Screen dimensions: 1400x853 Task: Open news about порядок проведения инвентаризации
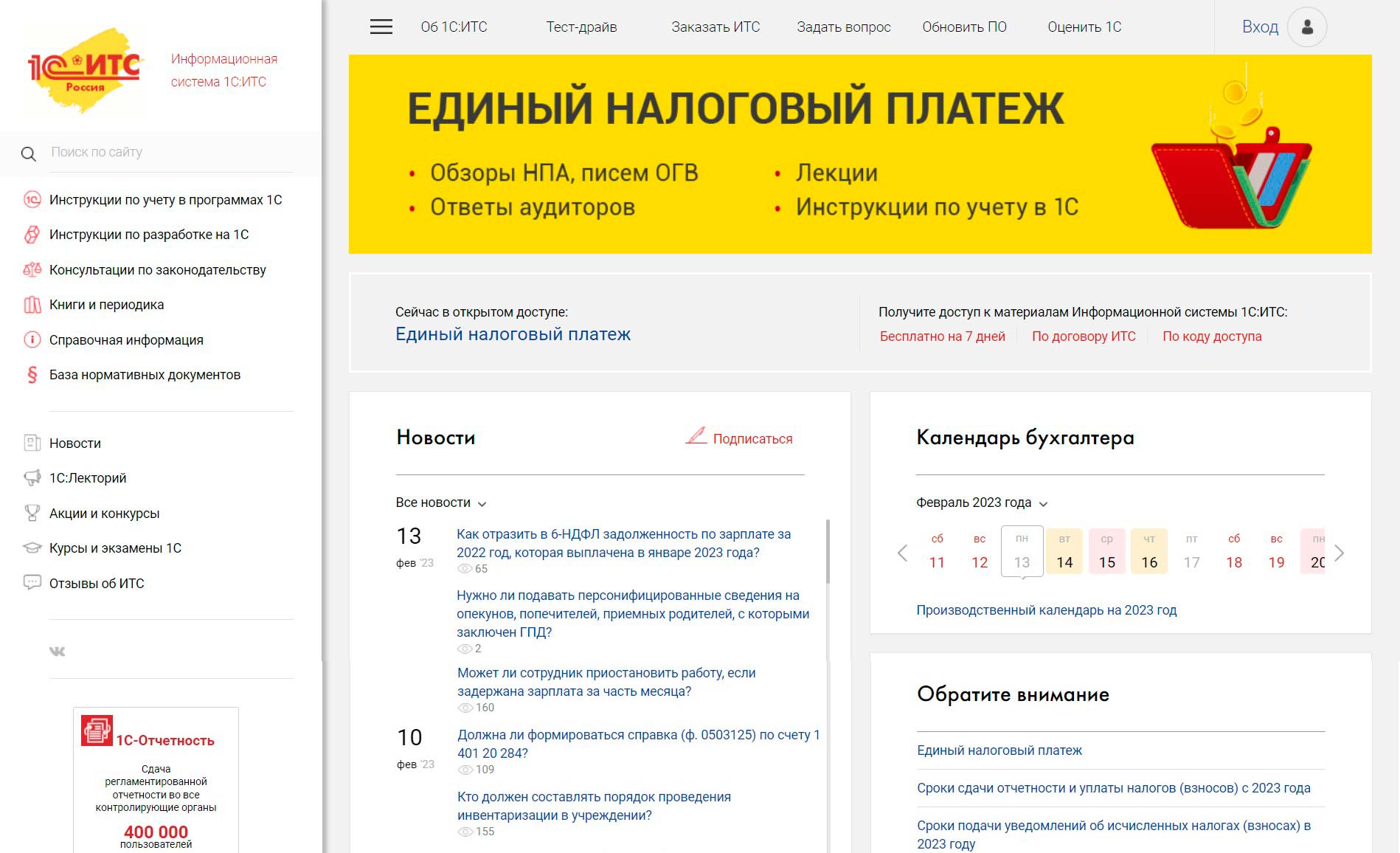click(594, 806)
